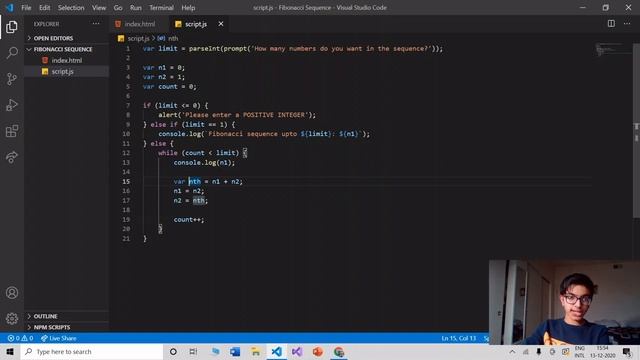Click Ln 15, Col 13 status entry
The image size is (640, 360).
[458, 338]
